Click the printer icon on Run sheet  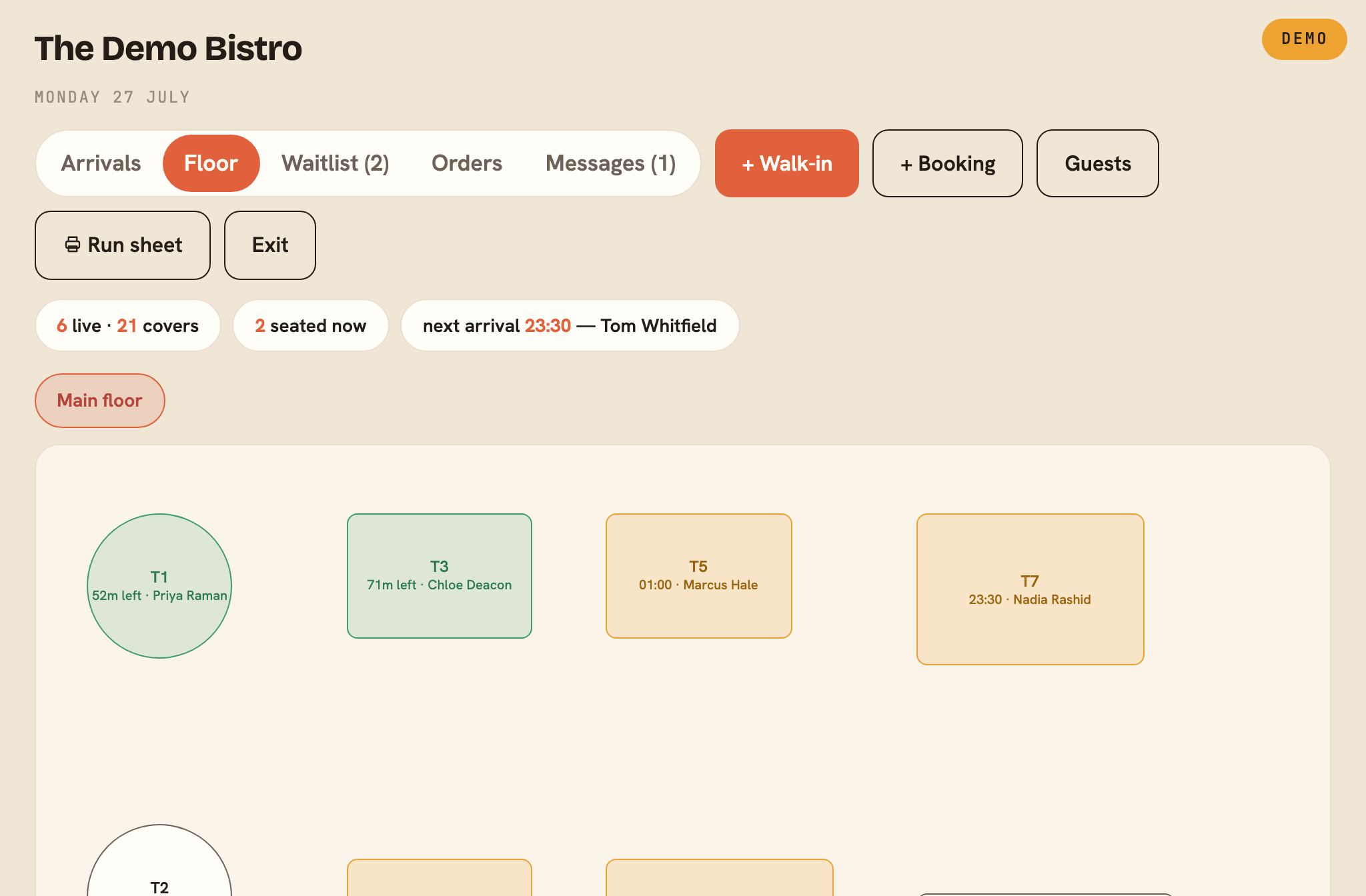pos(72,245)
